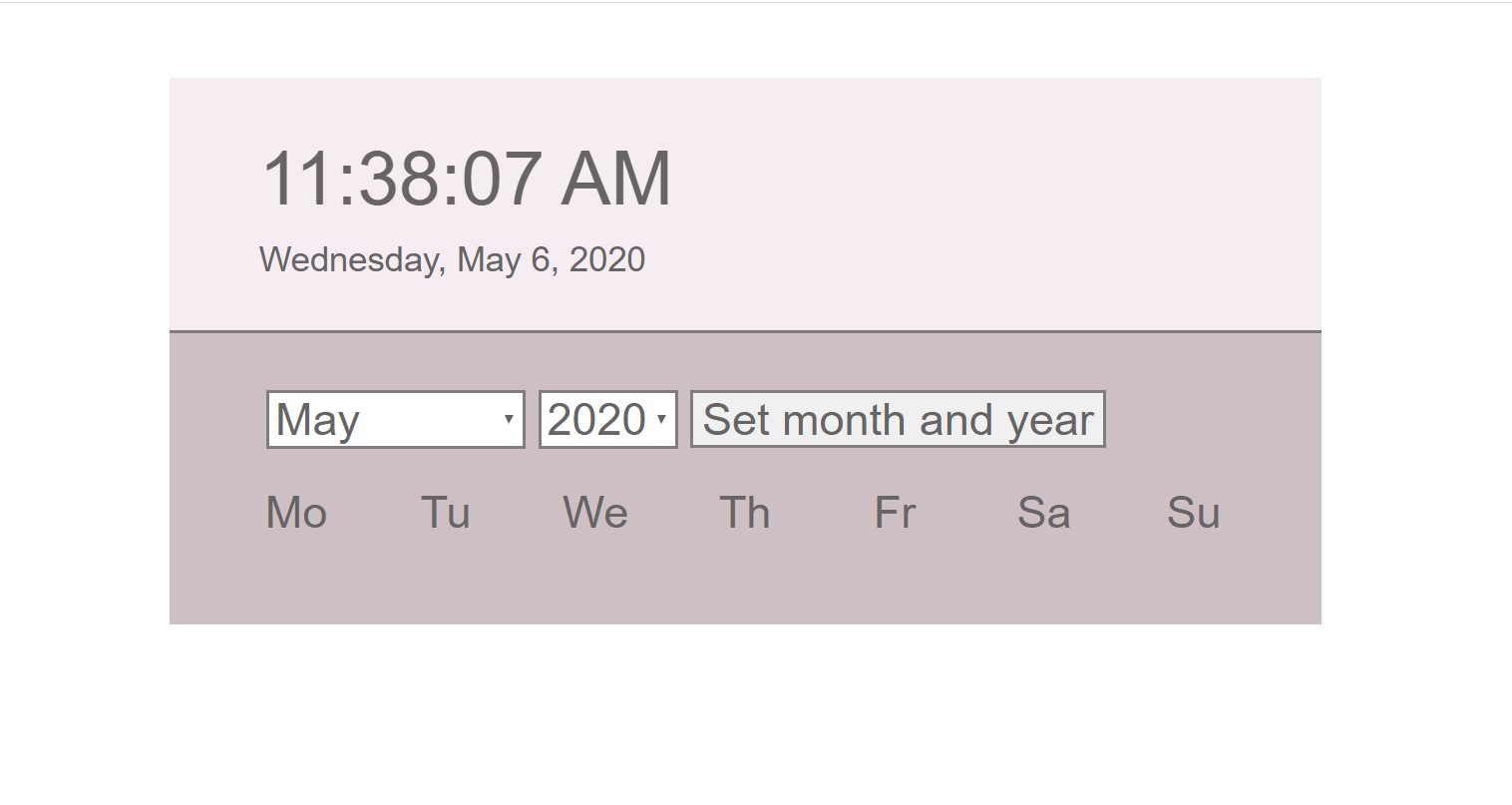Viewport: 1512px width, 805px height.
Task: Click the We weekday header
Action: click(594, 513)
